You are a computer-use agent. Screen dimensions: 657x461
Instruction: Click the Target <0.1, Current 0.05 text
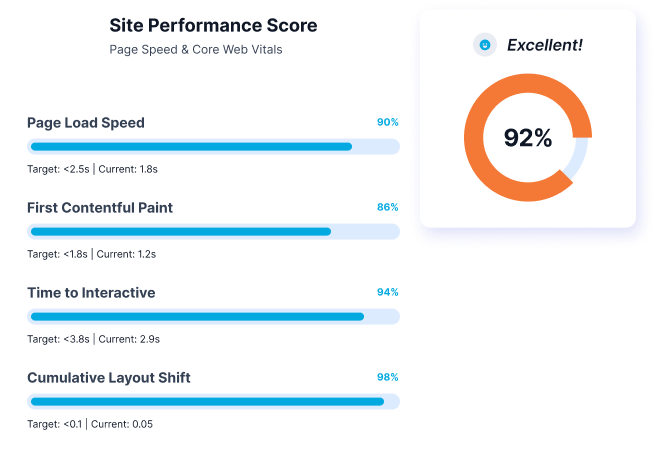[90, 424]
